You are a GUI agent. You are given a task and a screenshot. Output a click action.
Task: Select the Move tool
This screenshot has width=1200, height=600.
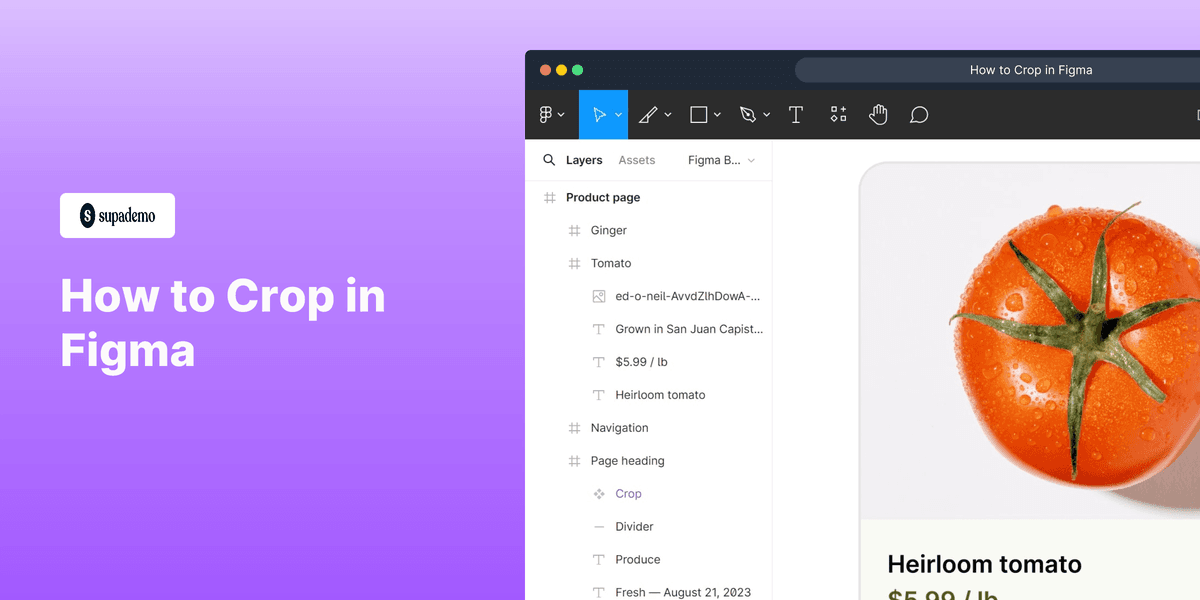(x=599, y=114)
